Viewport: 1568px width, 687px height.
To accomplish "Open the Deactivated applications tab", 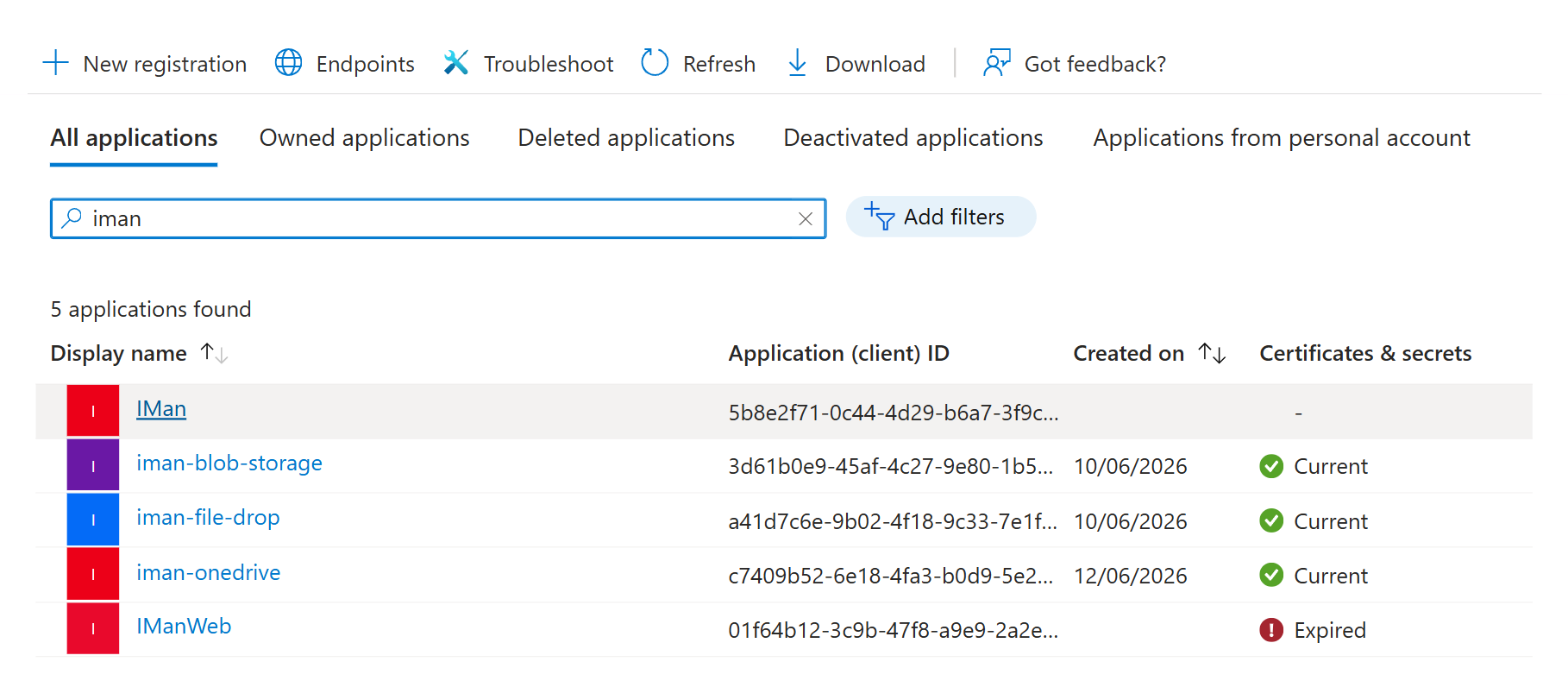I will (x=913, y=138).
